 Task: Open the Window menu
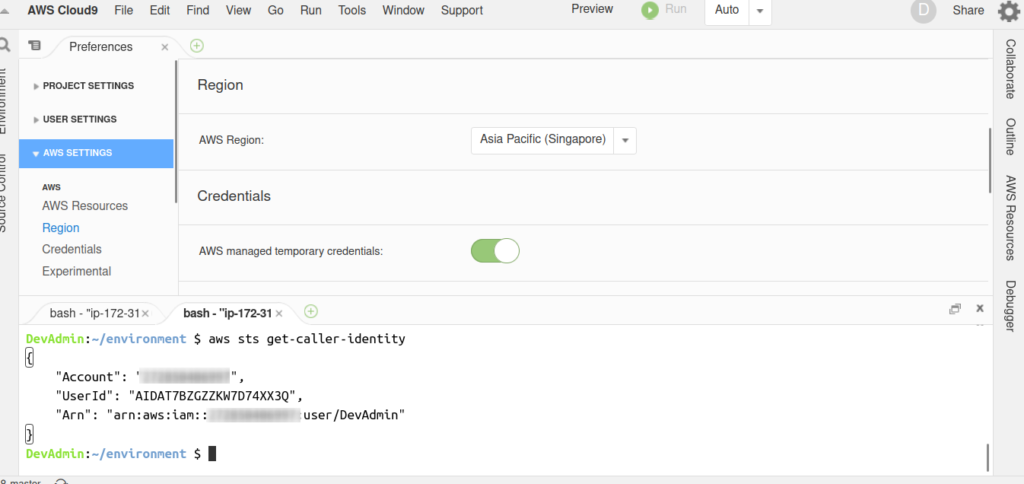click(x=403, y=10)
